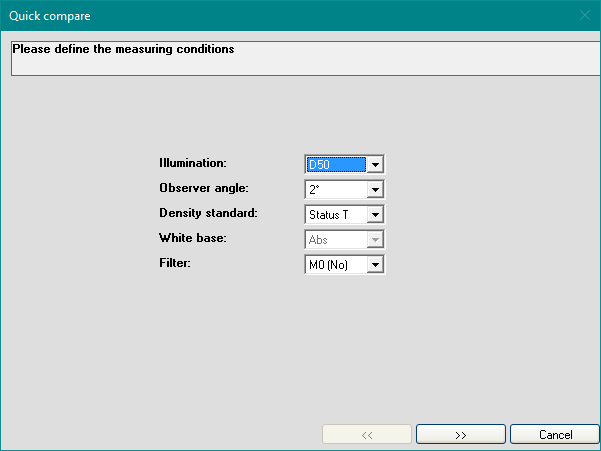The width and height of the screenshot is (601, 451).
Task: Click the 'Observer angle:' label
Action: pos(204,188)
